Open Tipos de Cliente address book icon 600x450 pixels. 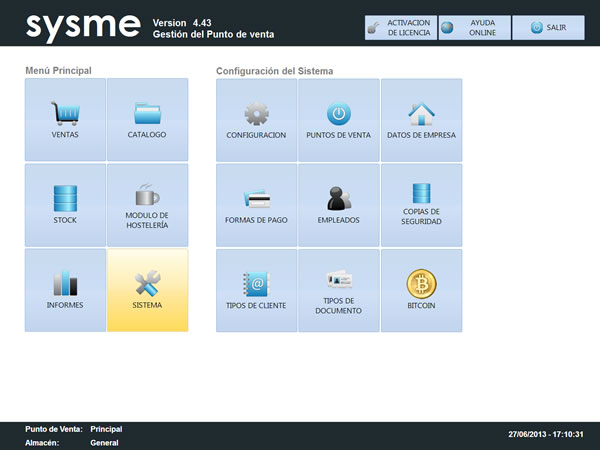click(257, 284)
